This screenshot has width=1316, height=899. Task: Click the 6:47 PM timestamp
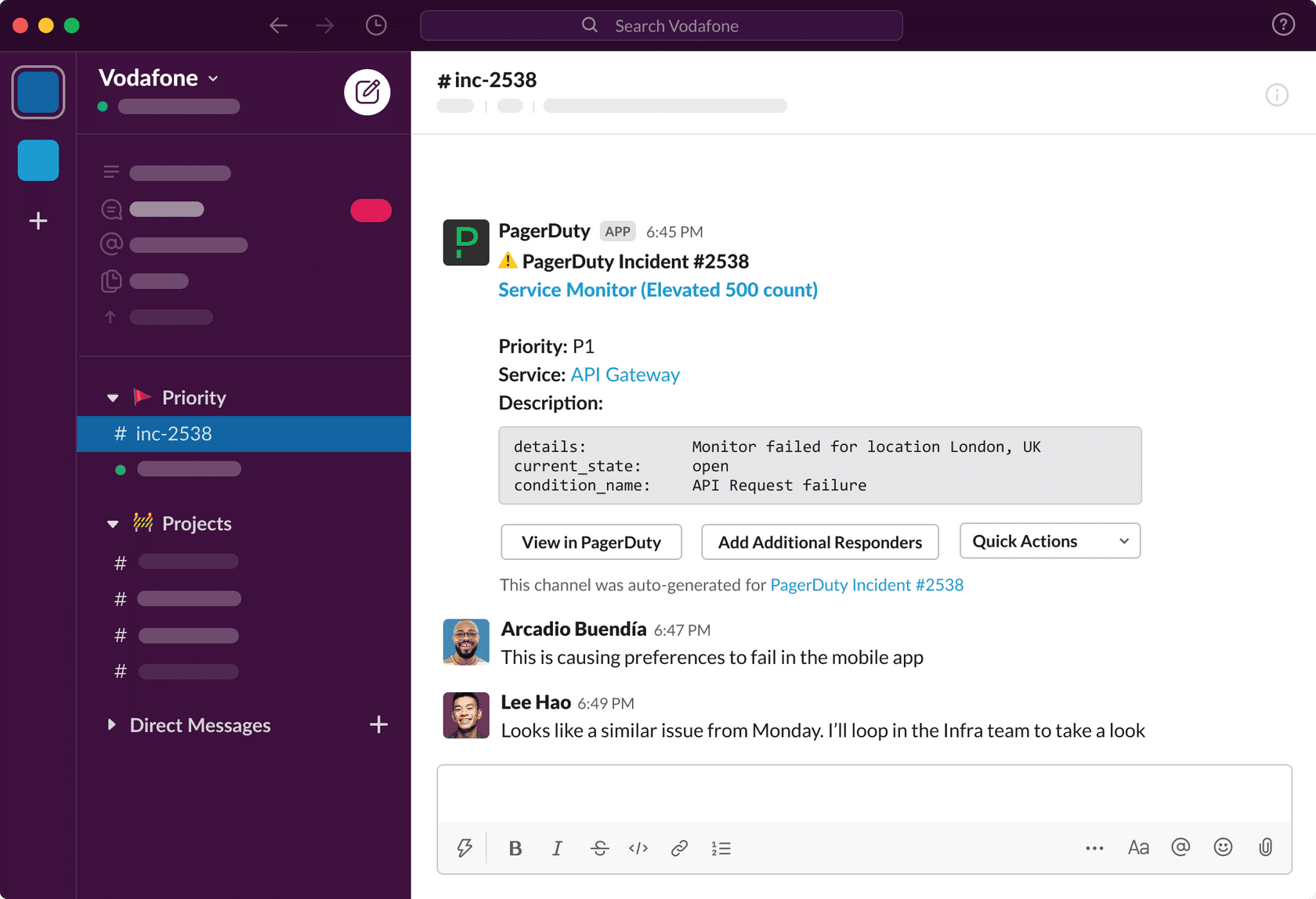682,630
